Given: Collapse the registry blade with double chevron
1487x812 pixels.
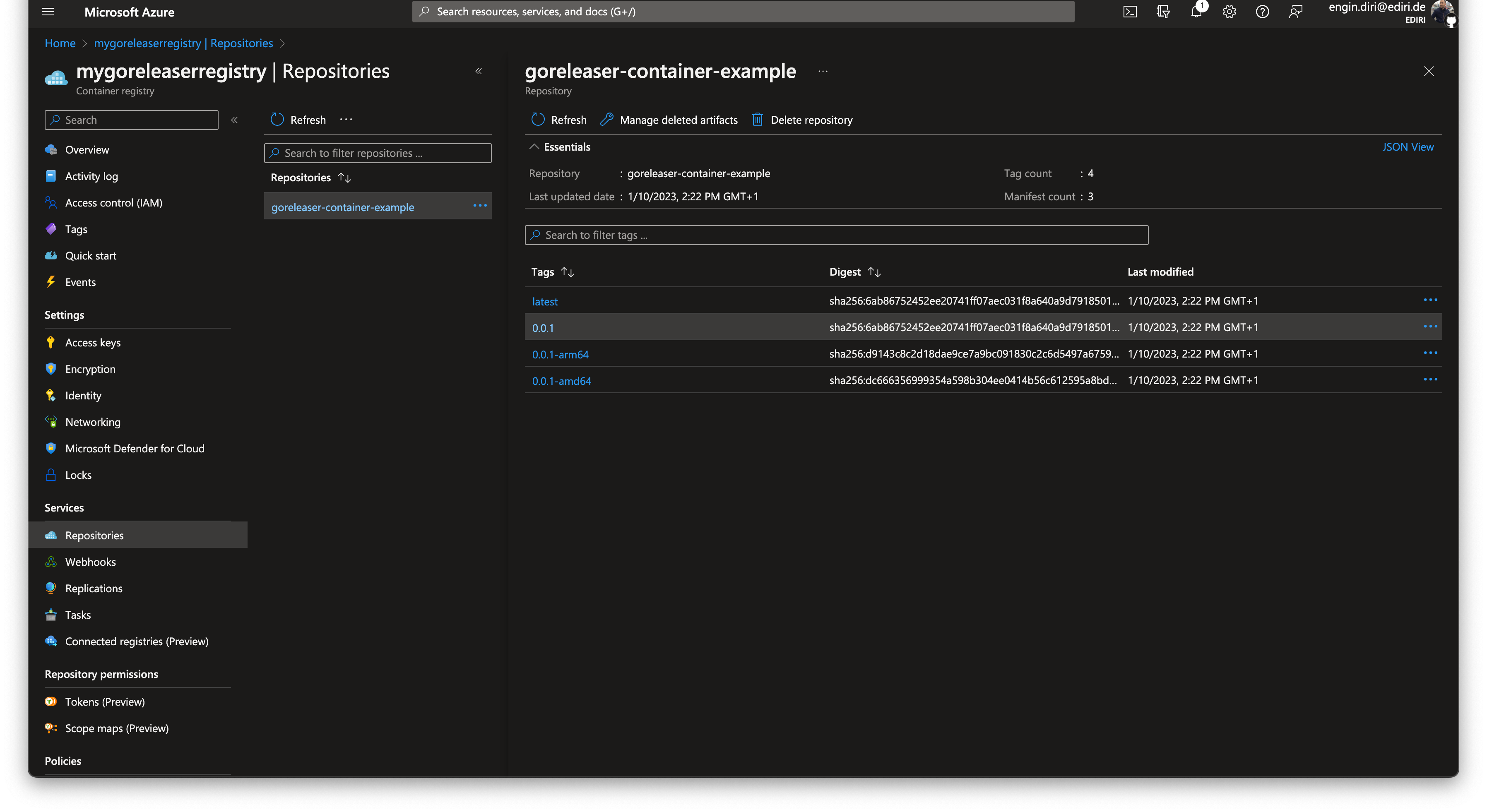Looking at the screenshot, I should pyautogui.click(x=479, y=71).
